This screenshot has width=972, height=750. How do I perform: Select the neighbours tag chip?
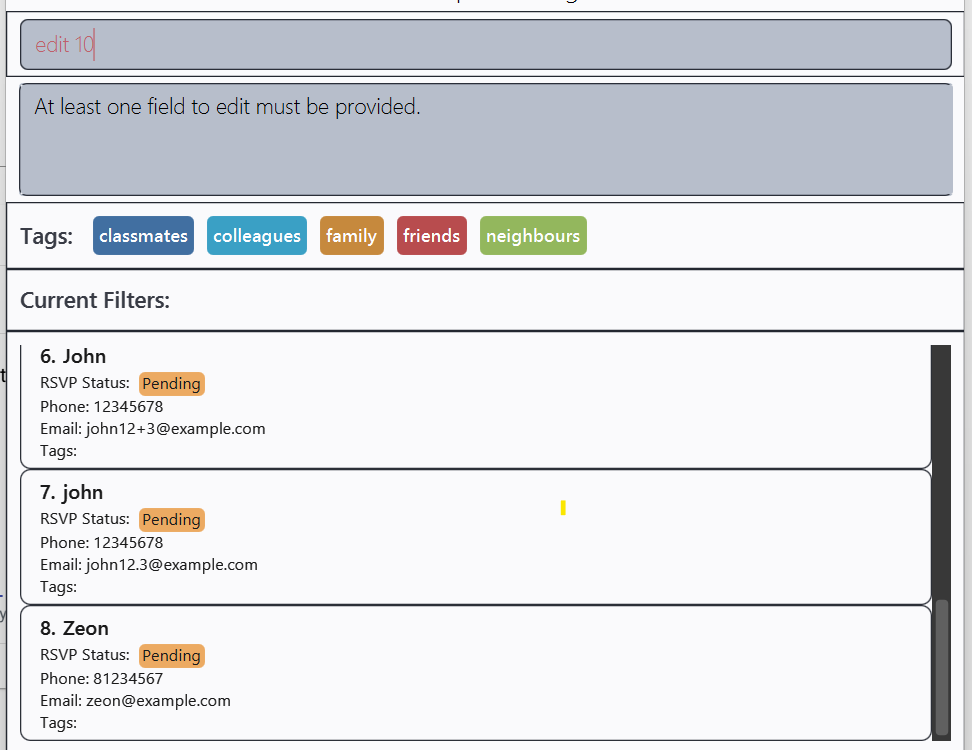pos(533,236)
